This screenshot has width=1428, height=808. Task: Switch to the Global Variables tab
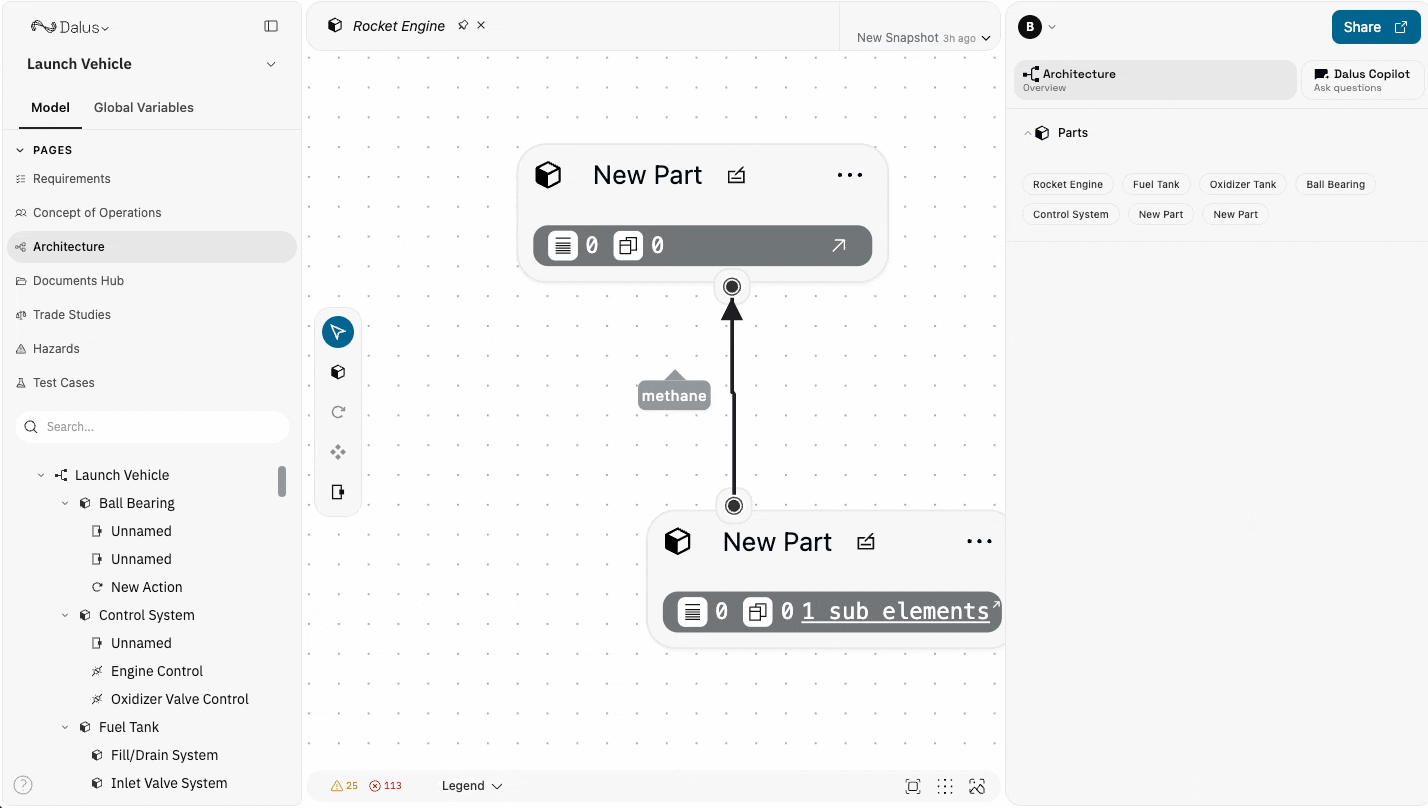tap(144, 107)
